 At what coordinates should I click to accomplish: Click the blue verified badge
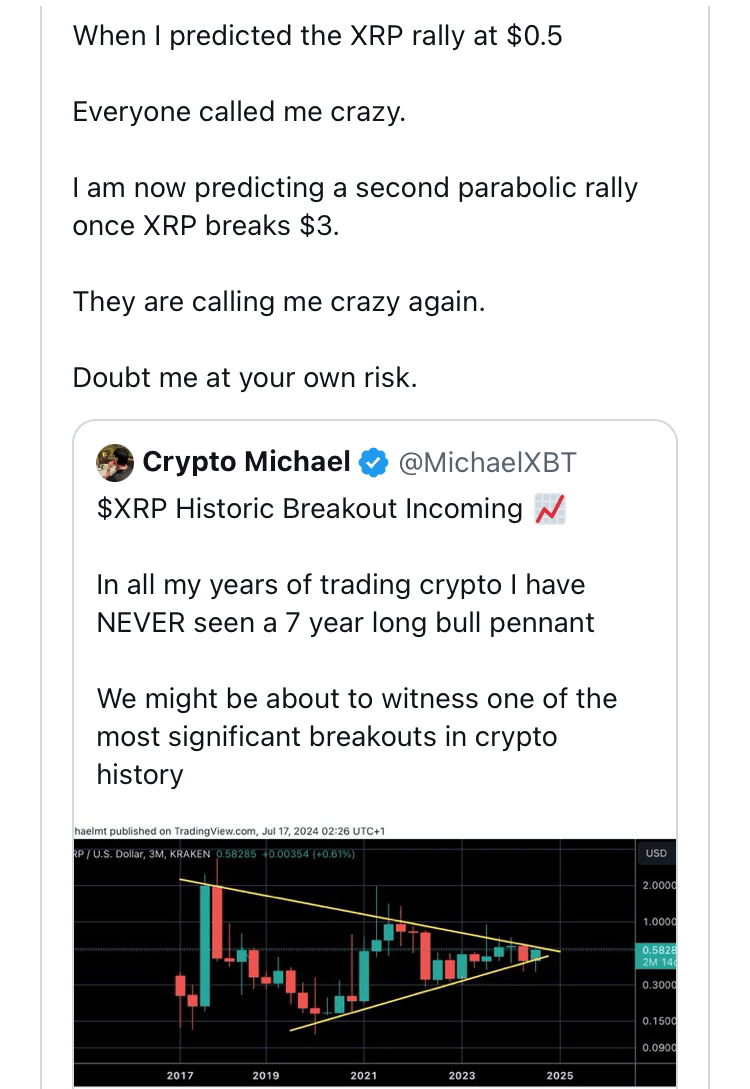374,462
